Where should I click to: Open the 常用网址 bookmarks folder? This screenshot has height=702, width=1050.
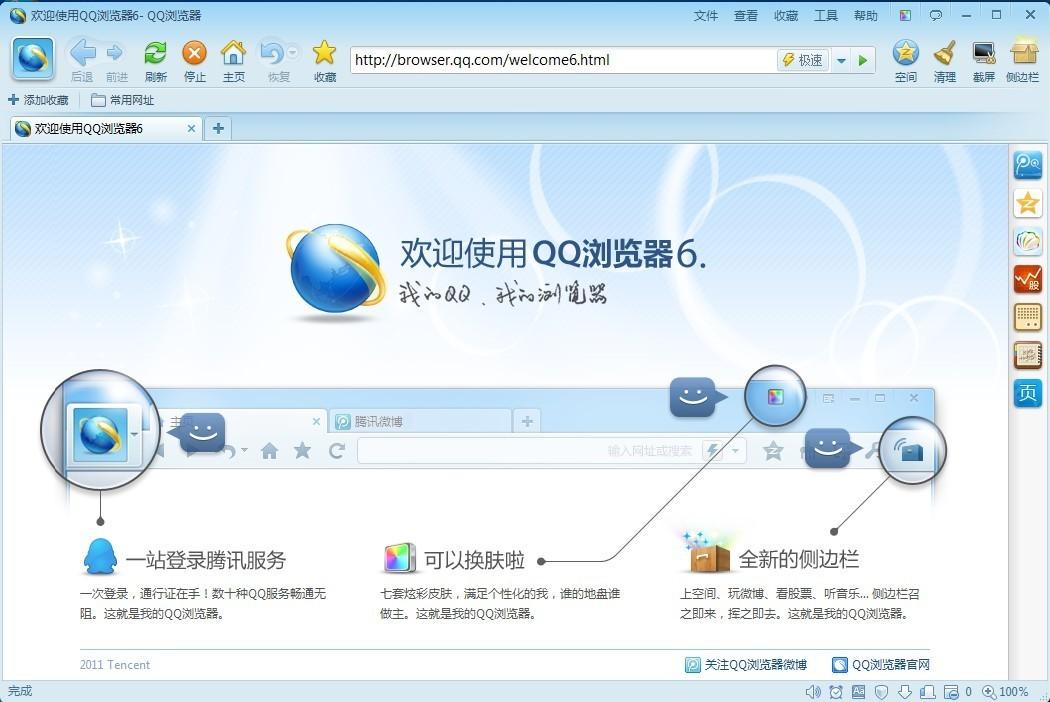tap(123, 100)
